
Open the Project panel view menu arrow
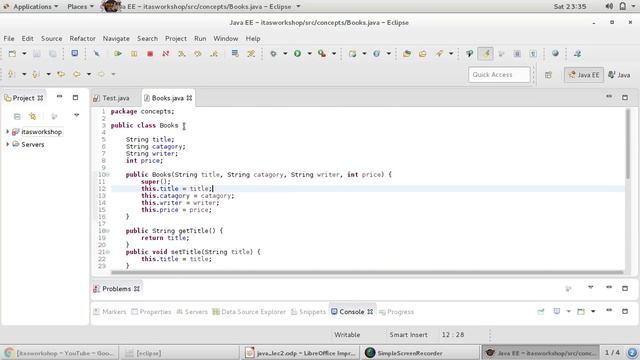76,116
